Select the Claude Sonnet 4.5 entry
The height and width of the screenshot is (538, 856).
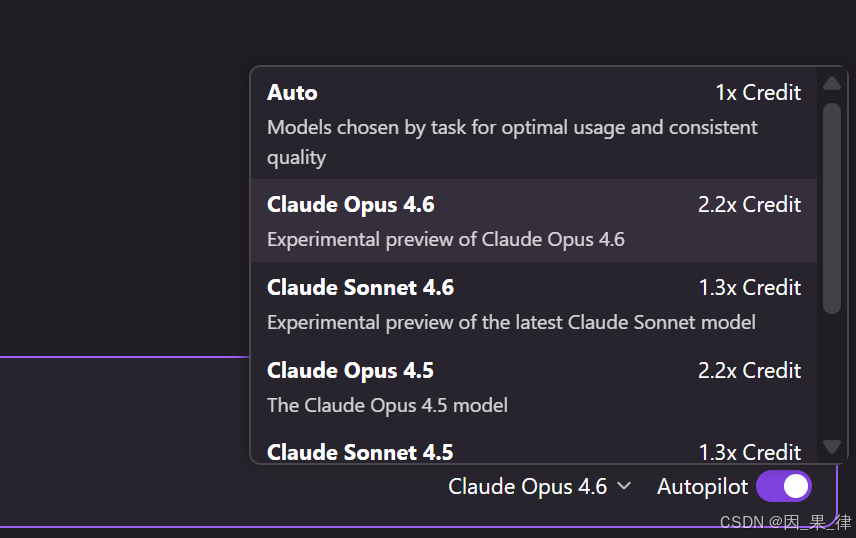click(x=360, y=451)
